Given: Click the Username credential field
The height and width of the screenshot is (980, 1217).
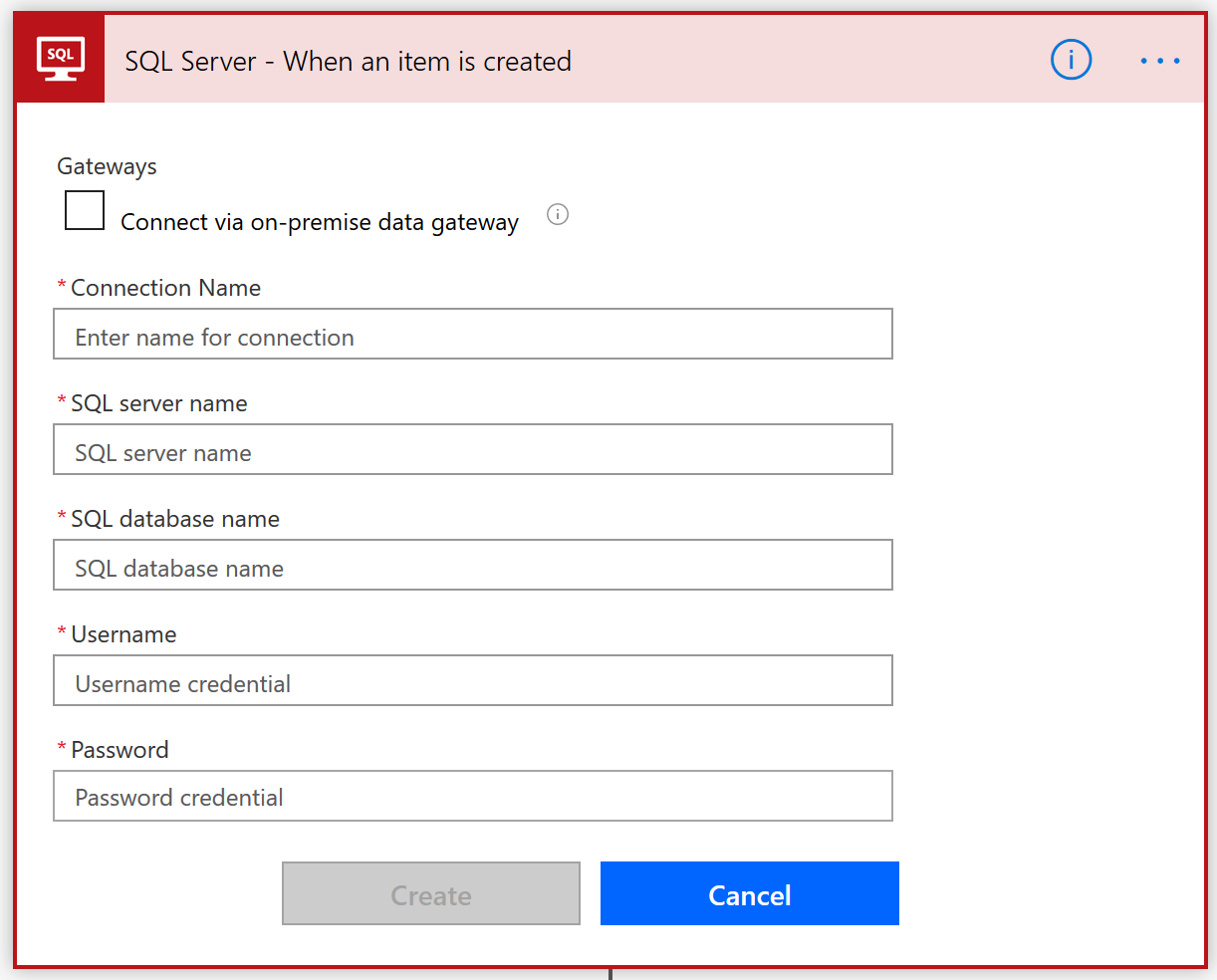Looking at the screenshot, I should pyautogui.click(x=473, y=680).
